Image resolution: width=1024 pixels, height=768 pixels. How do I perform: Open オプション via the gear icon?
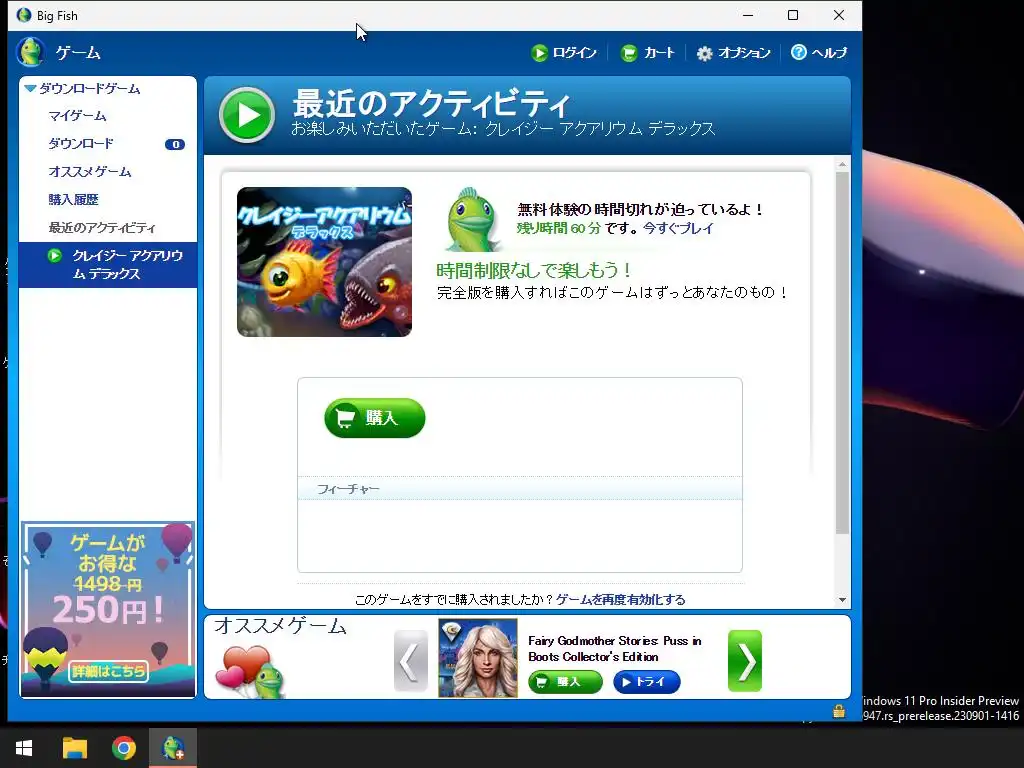click(x=704, y=53)
